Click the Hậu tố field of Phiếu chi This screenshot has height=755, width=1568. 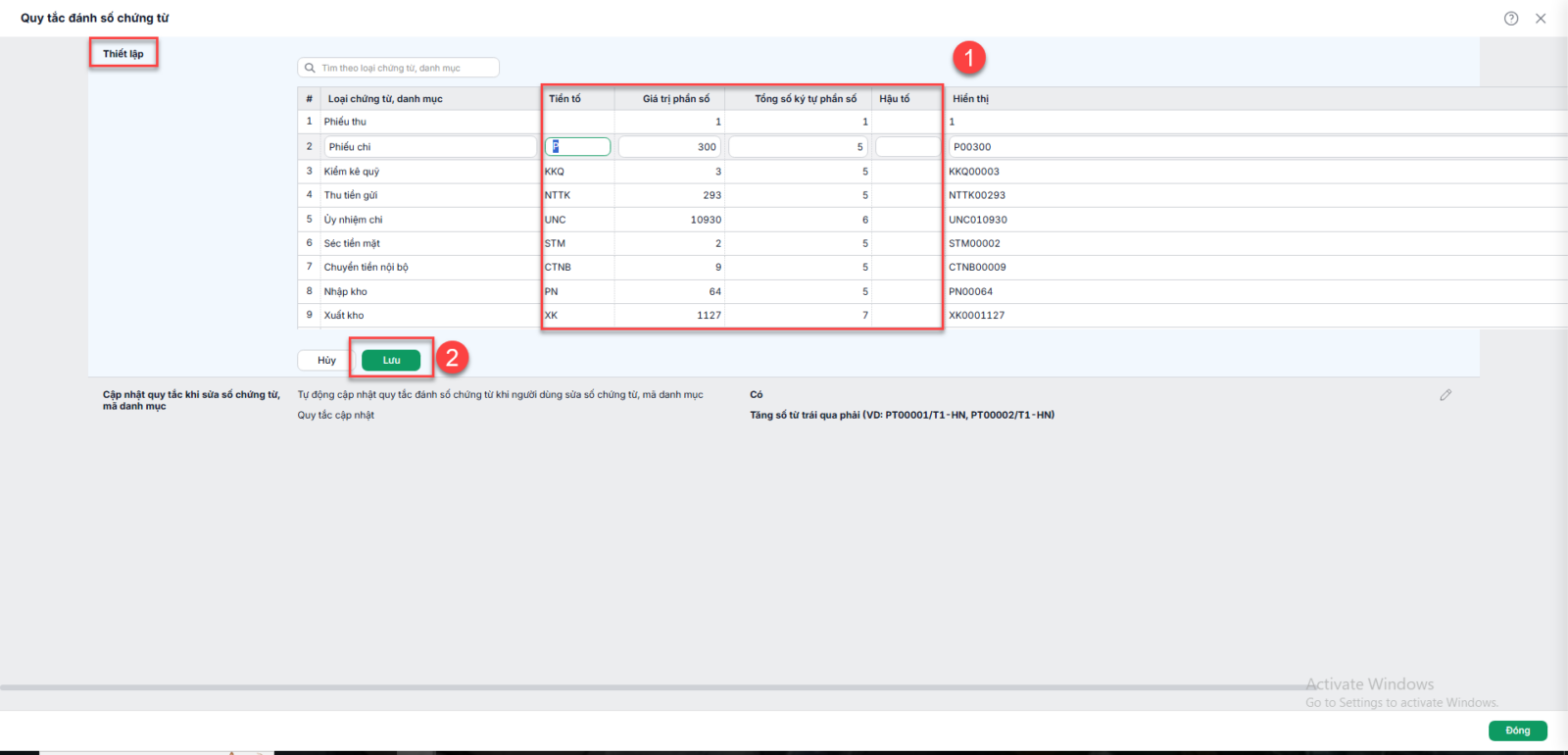point(907,147)
